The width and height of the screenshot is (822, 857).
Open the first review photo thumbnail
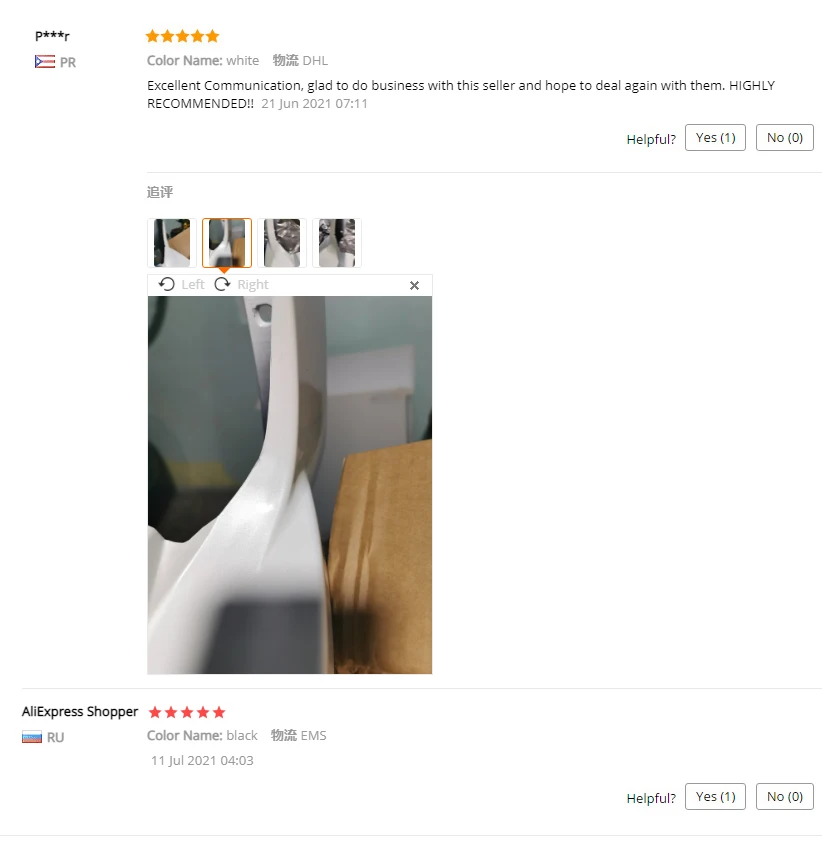(x=172, y=243)
